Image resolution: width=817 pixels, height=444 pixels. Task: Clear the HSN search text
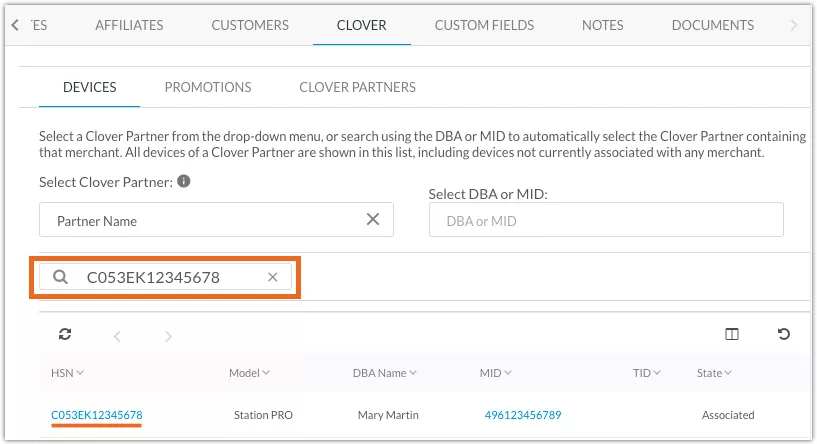click(x=272, y=278)
